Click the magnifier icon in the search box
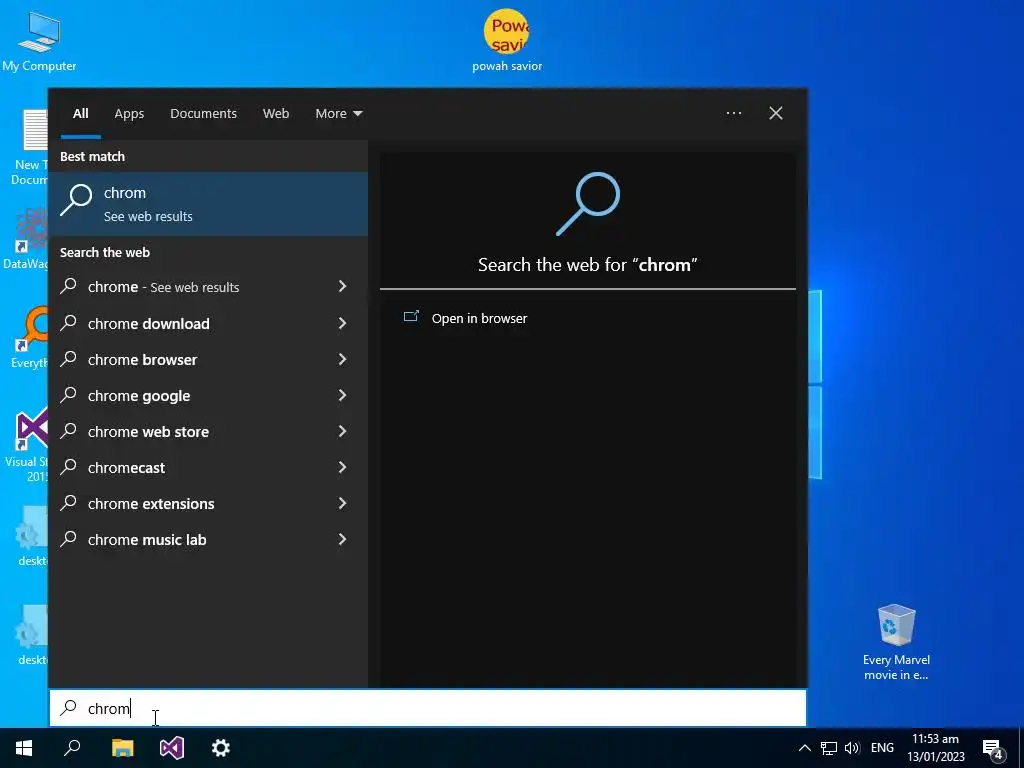1024x768 pixels. point(69,708)
